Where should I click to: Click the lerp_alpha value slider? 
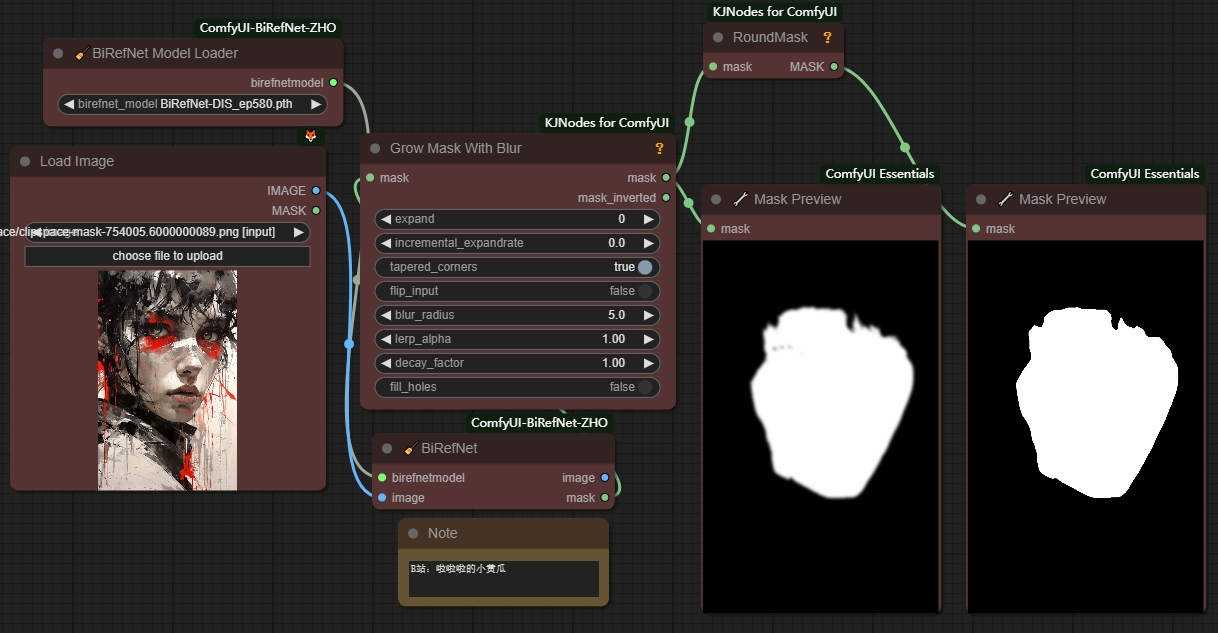tap(517, 339)
